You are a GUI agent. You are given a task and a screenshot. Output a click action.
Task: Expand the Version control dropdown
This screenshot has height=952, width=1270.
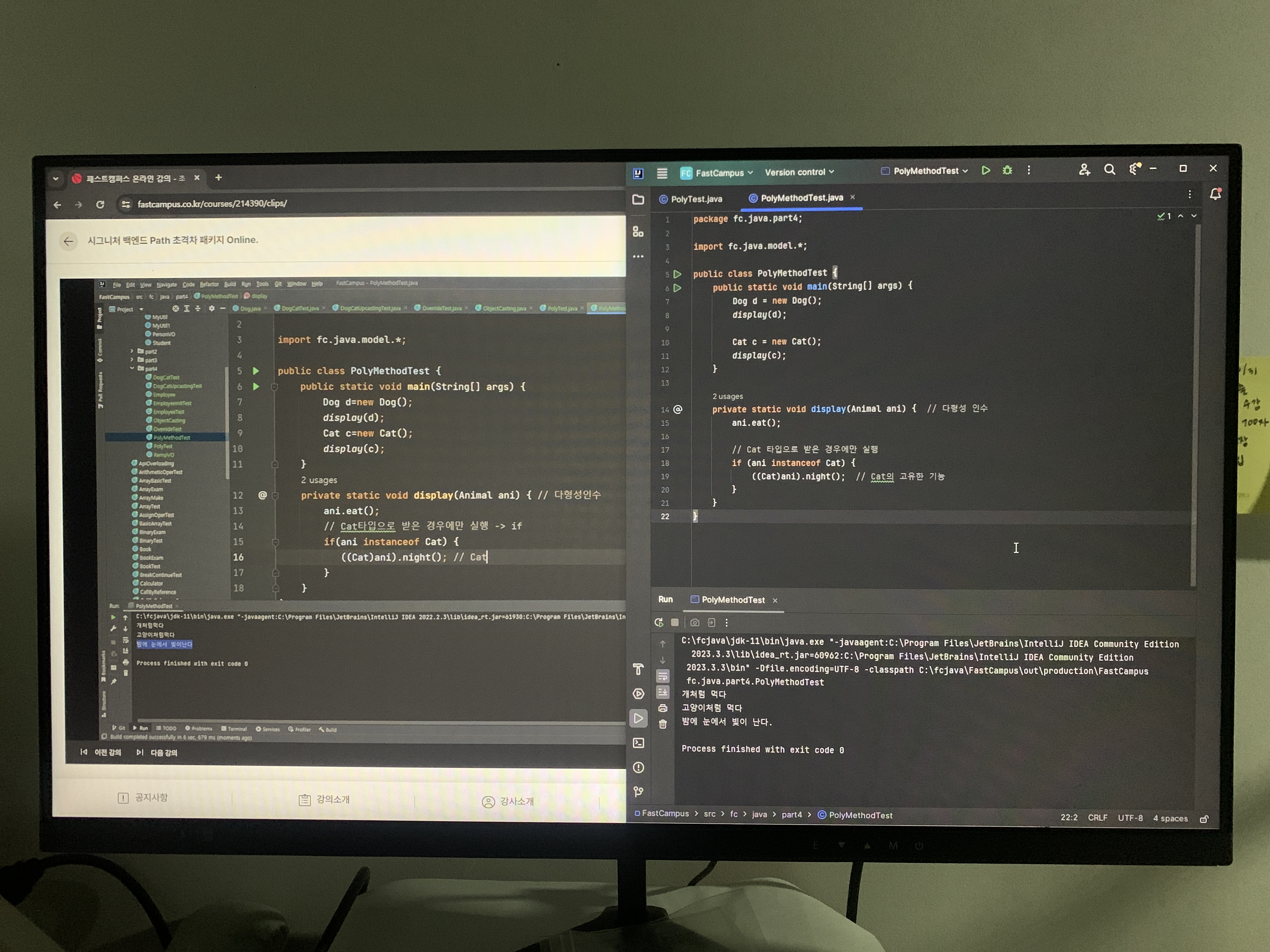click(798, 172)
